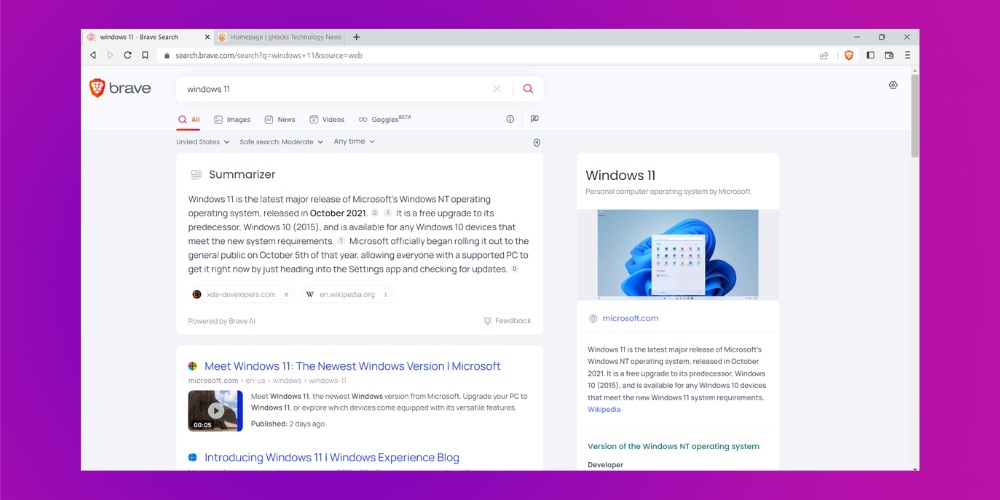1000x500 pixels.
Task: Bookmark this page using the bookmark icon
Action: [145, 55]
